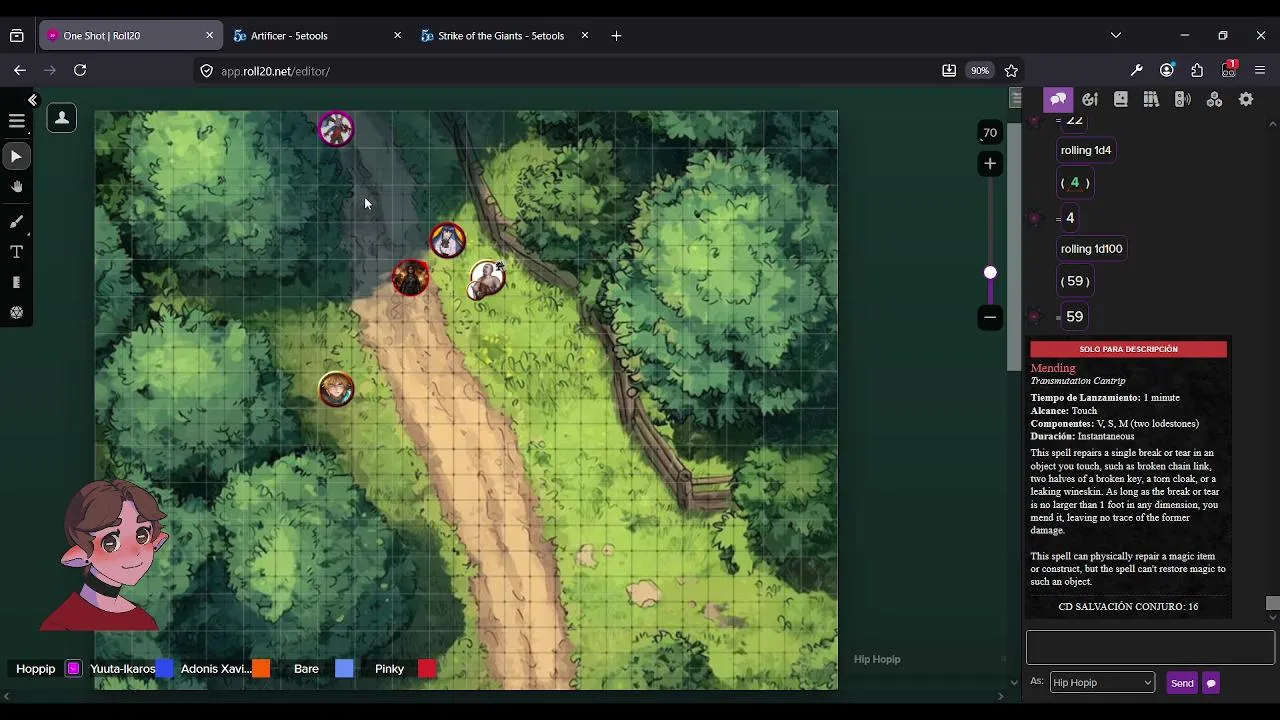
Task: Select the hand Pan tool
Action: pyautogui.click(x=16, y=187)
